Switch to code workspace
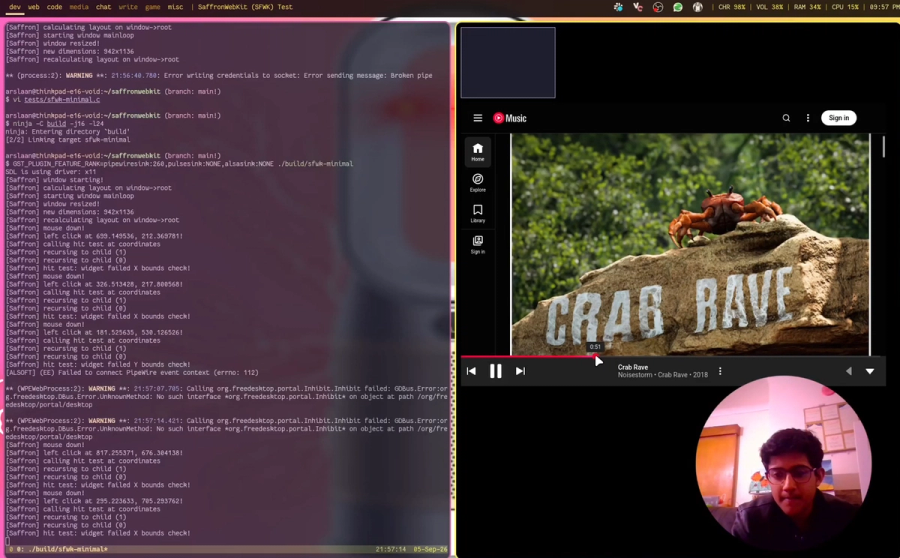Screen dimensions: 900x558 click(55, 7)
